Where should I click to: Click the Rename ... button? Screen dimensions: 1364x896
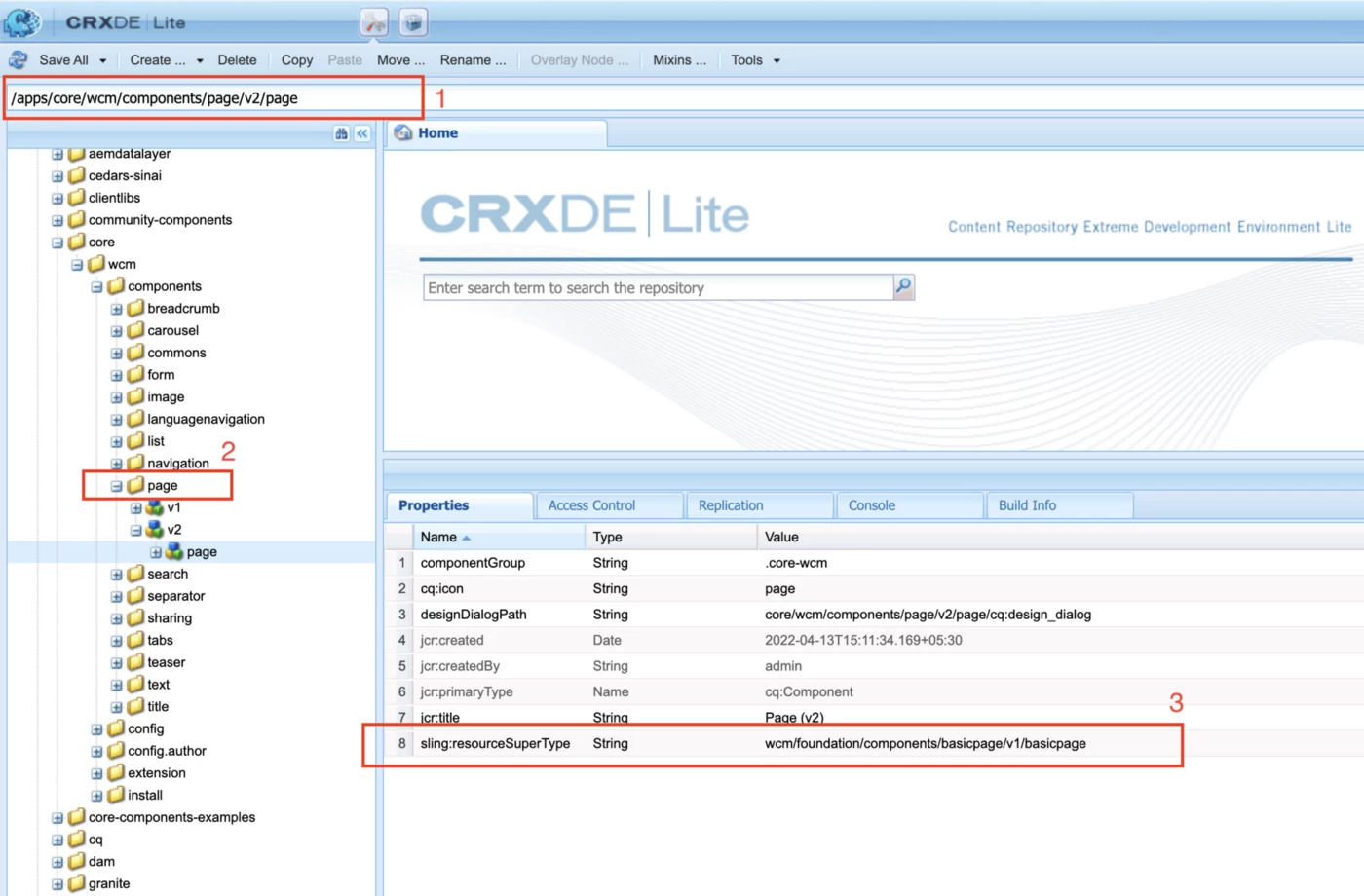473,59
